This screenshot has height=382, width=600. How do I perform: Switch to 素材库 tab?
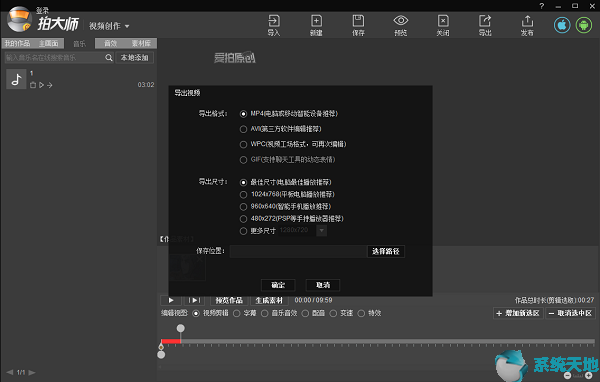141,43
